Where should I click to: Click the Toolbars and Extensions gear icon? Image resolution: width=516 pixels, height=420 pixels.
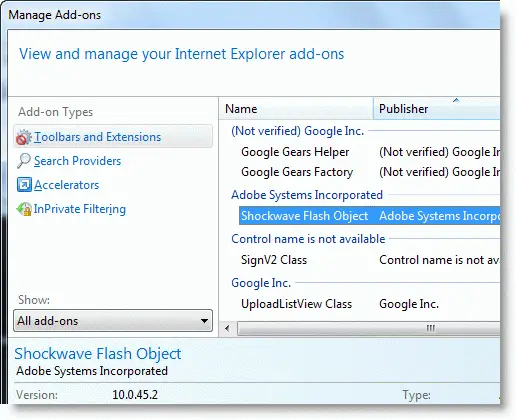pos(23,137)
